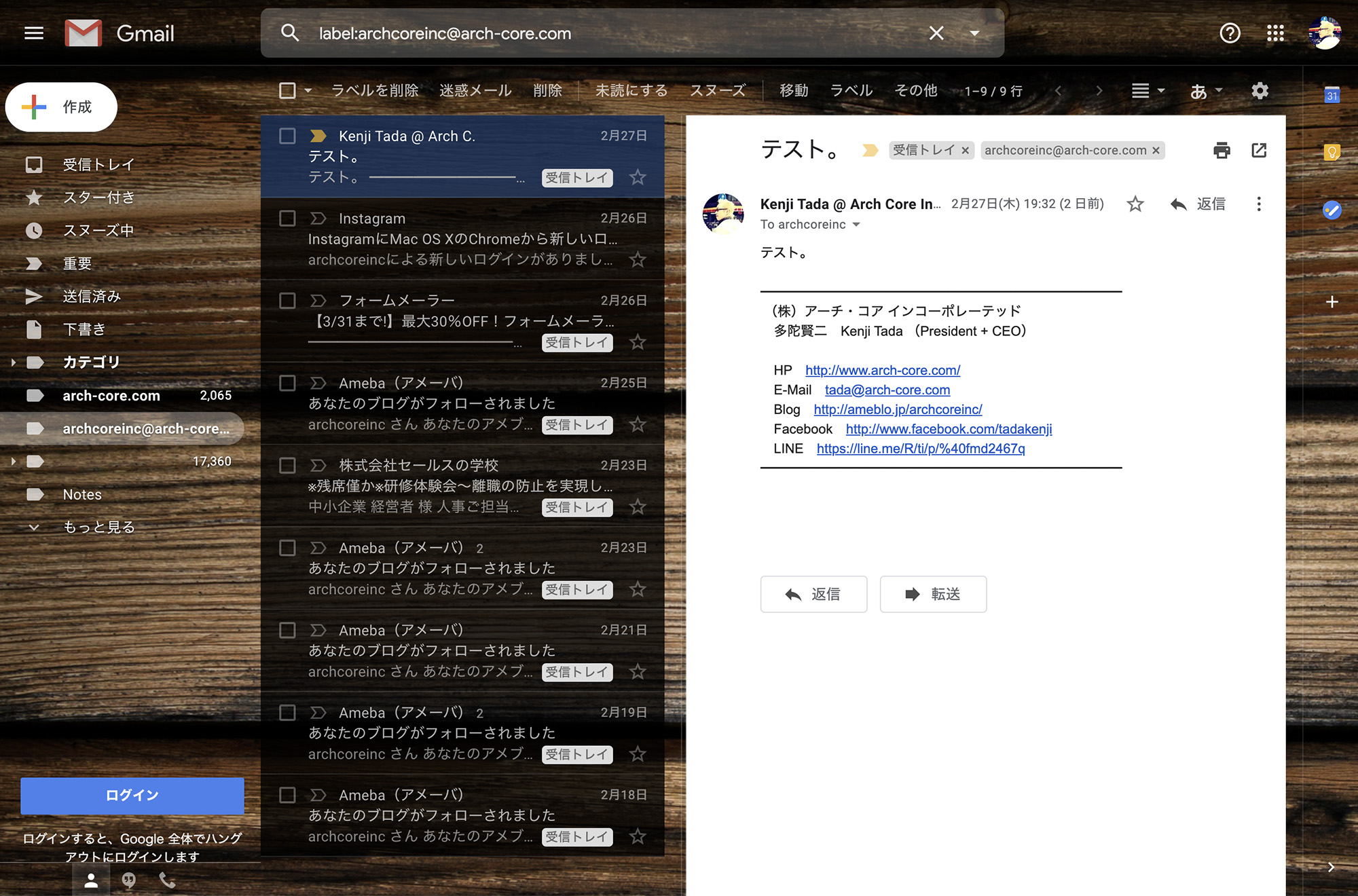Open Google Calendar side panel icon
Screen dimensions: 1358x896
pos(1332,95)
